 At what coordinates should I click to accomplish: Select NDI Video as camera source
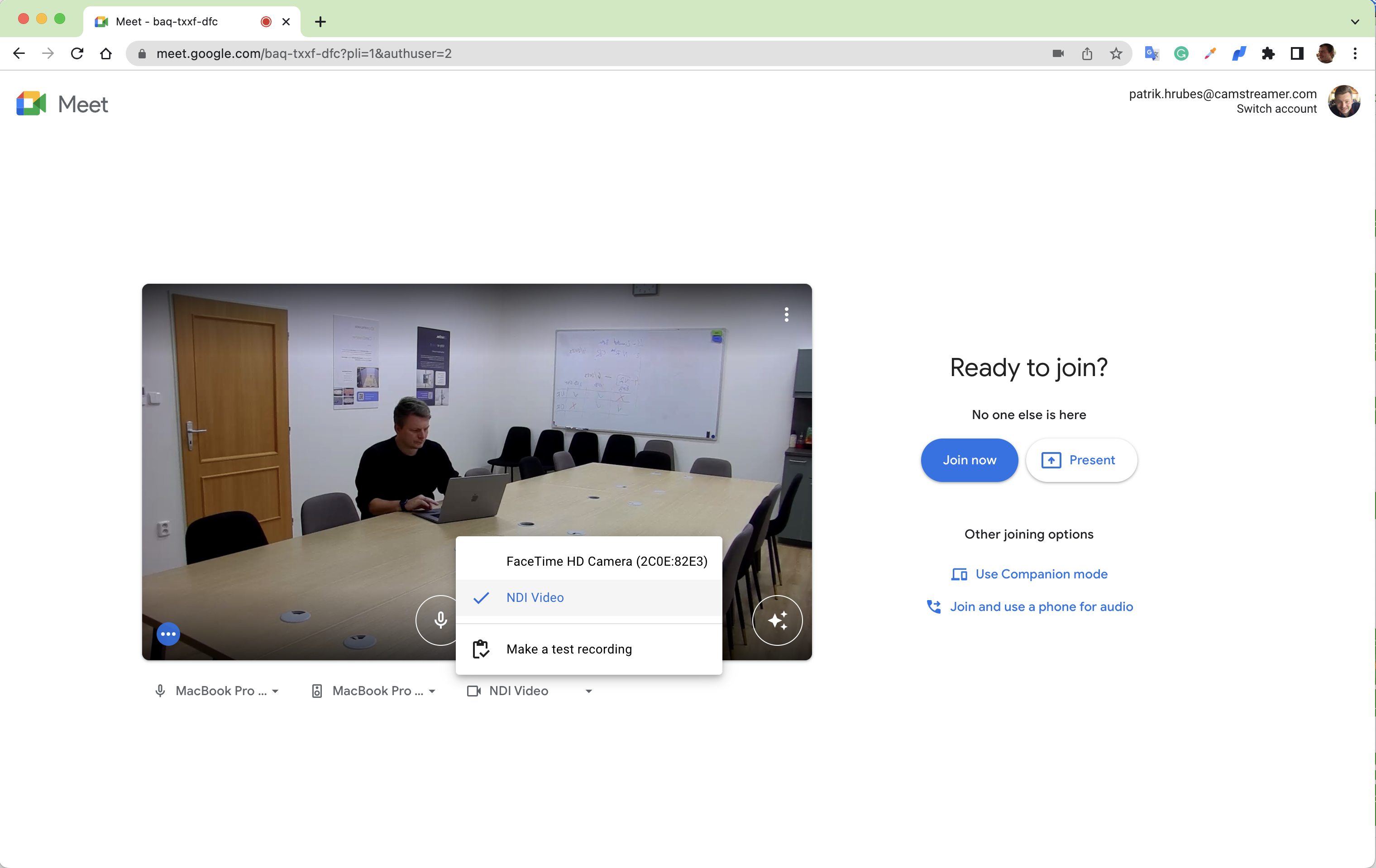pyautogui.click(x=535, y=597)
